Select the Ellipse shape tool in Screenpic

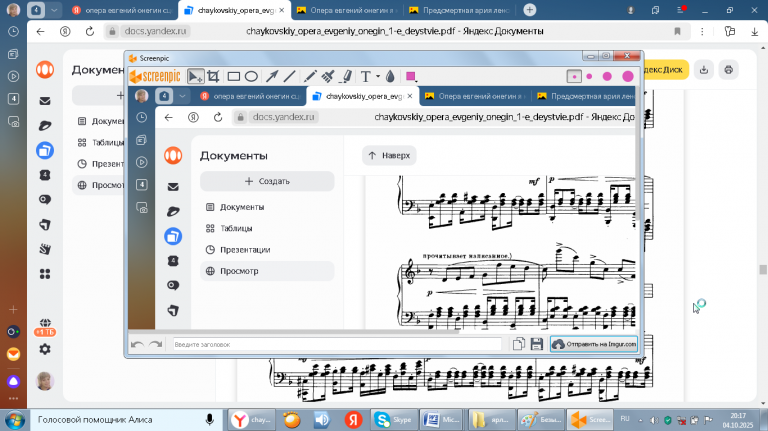(x=251, y=76)
